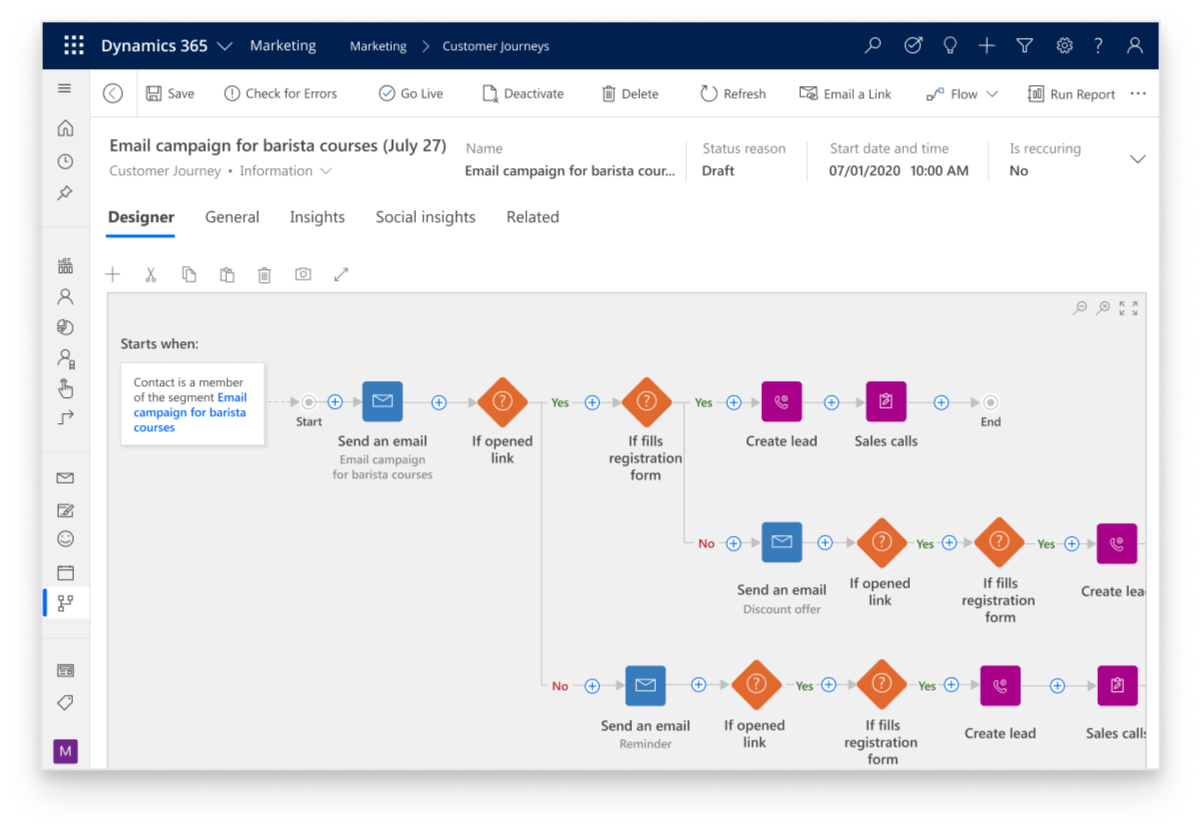Open the Customer Journeys icon in left sidebar
Viewport: 1201px width, 831px height.
coord(66,602)
